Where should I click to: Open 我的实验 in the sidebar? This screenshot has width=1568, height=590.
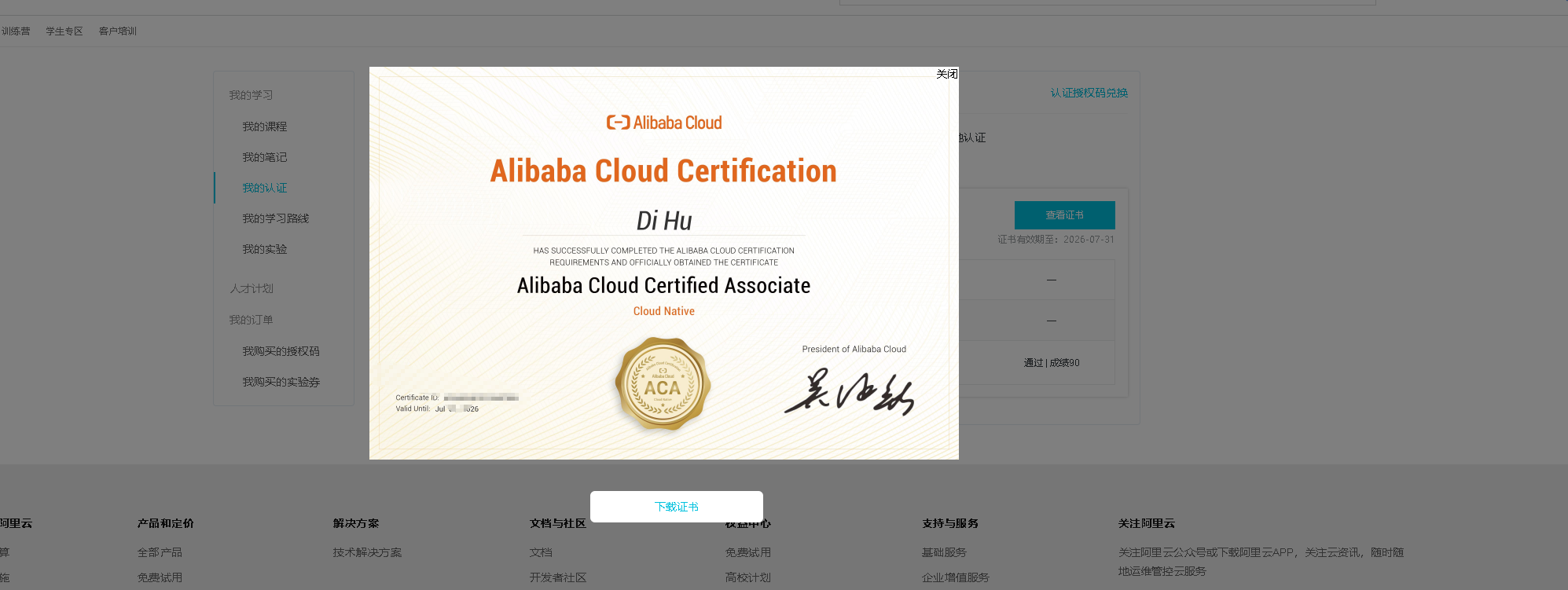click(x=264, y=249)
